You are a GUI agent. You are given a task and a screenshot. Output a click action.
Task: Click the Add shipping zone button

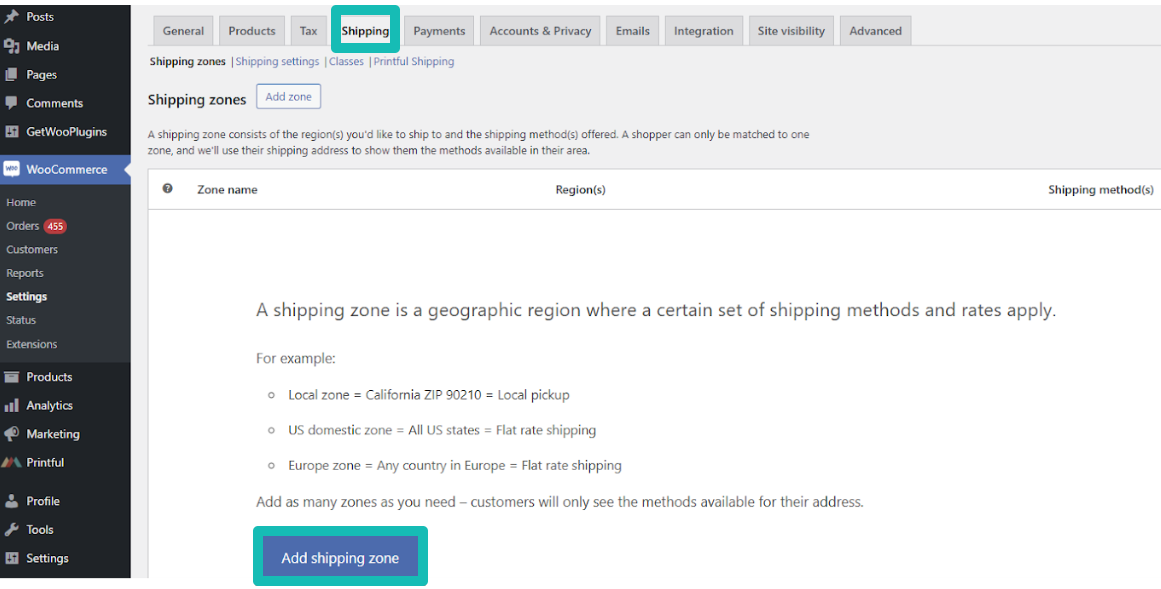coord(340,557)
